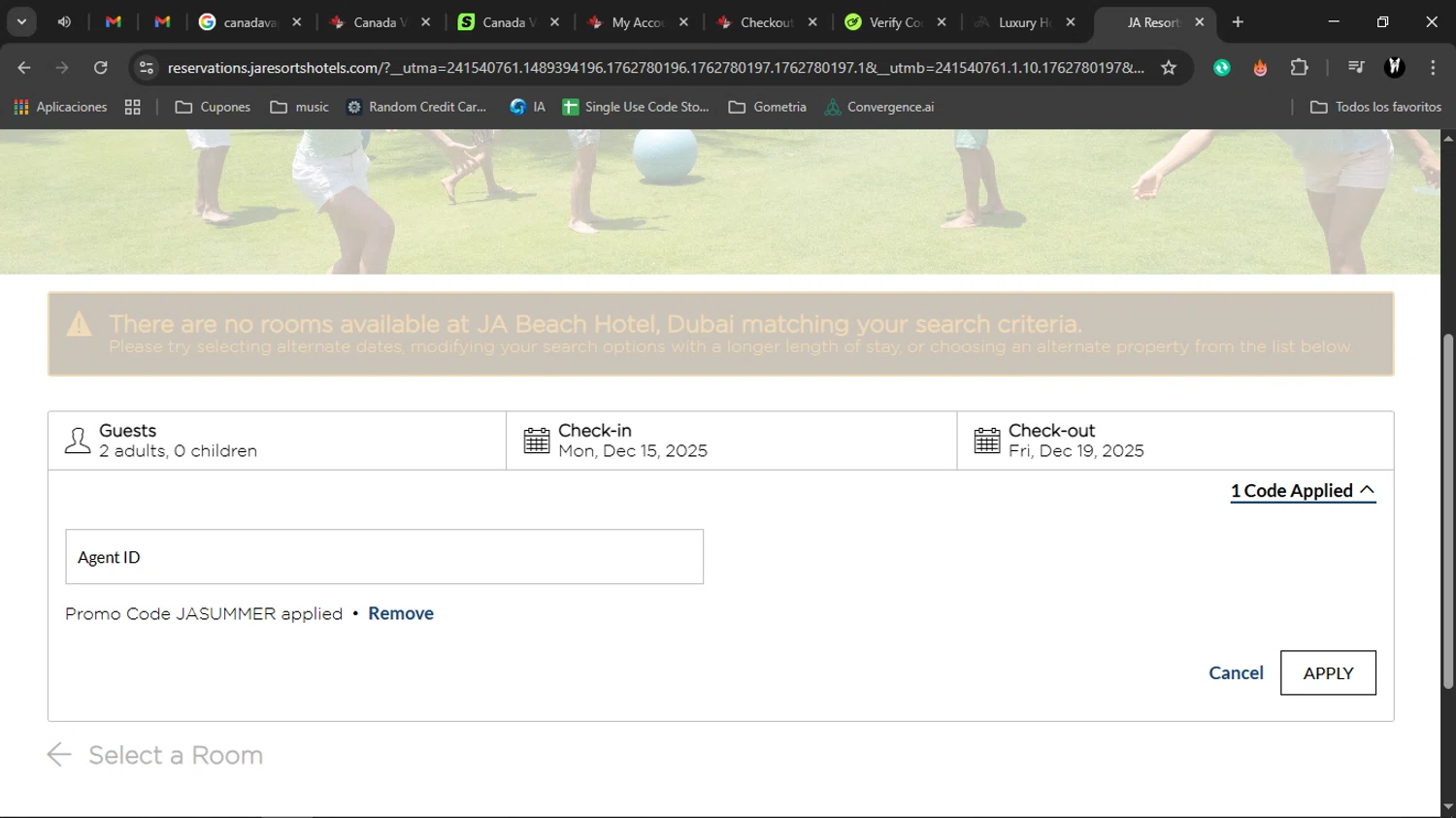Close the Checkout tab

pos(812,21)
